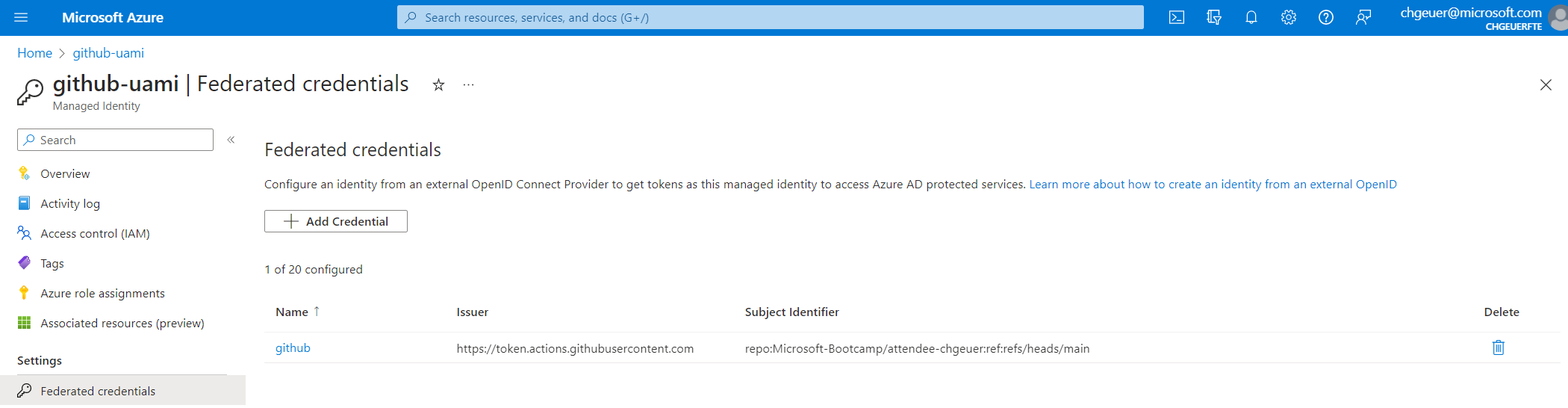Click the Tags icon in sidebar
Viewport: 1568px width, 408px height.
[24, 263]
